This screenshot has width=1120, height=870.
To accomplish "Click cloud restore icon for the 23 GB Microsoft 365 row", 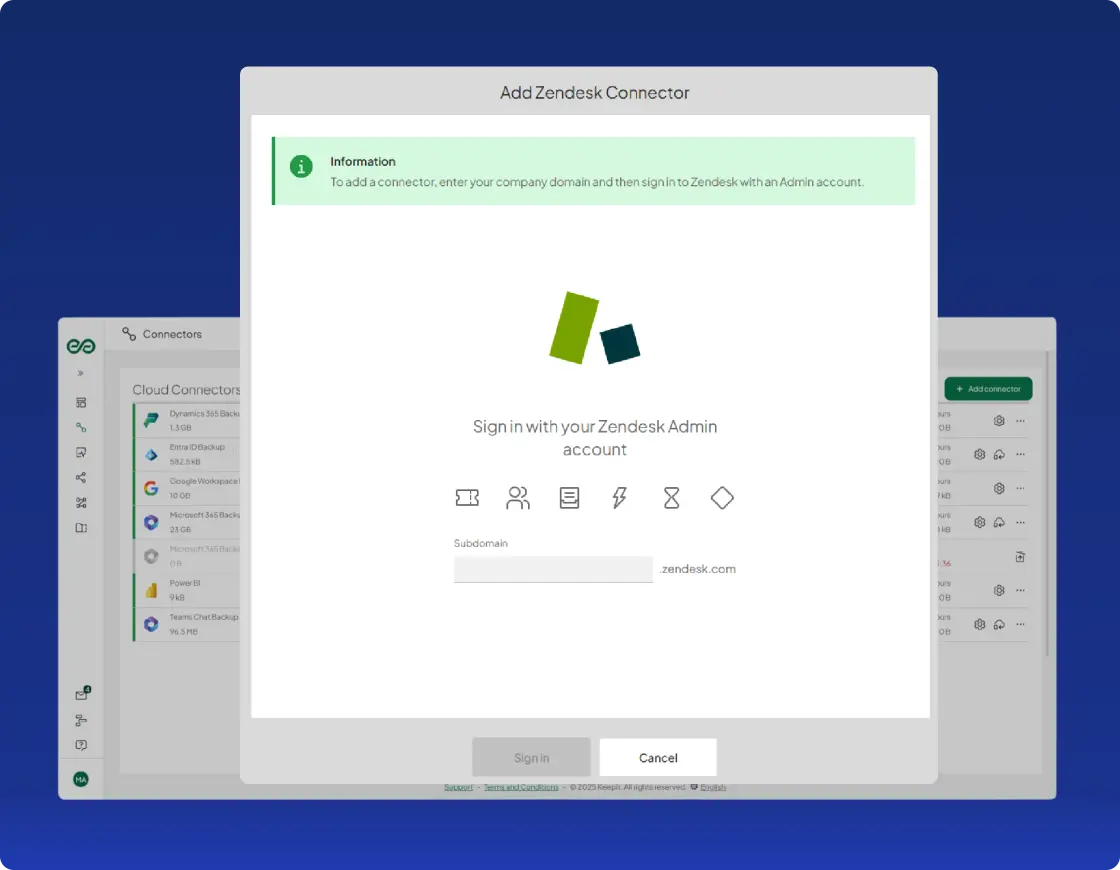I will 999,522.
